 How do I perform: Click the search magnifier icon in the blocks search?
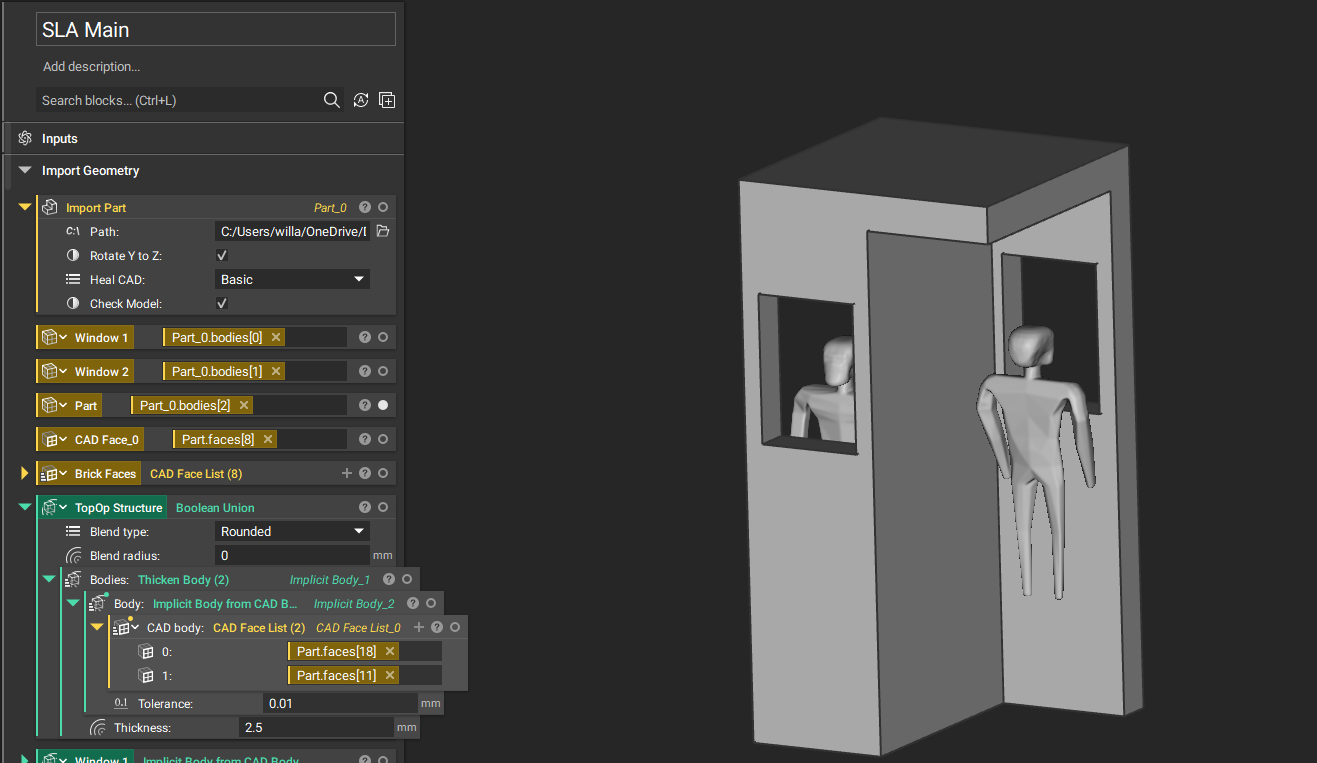[x=332, y=100]
